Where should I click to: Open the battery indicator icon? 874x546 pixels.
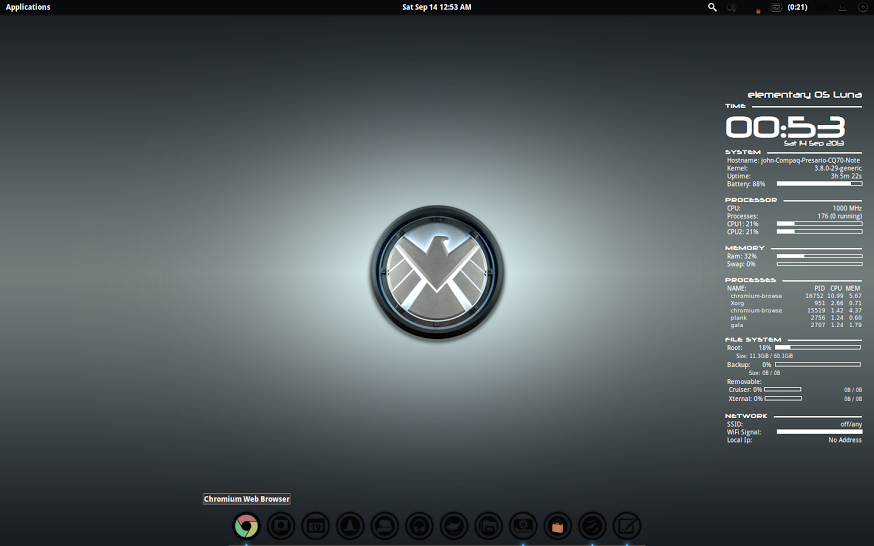pyautogui.click(x=776, y=7)
